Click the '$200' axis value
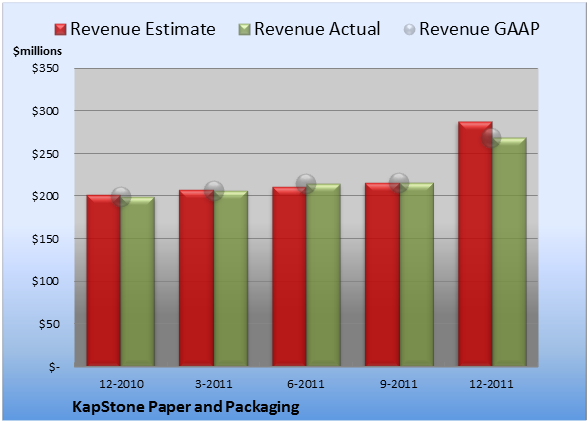The image size is (588, 422). point(45,196)
